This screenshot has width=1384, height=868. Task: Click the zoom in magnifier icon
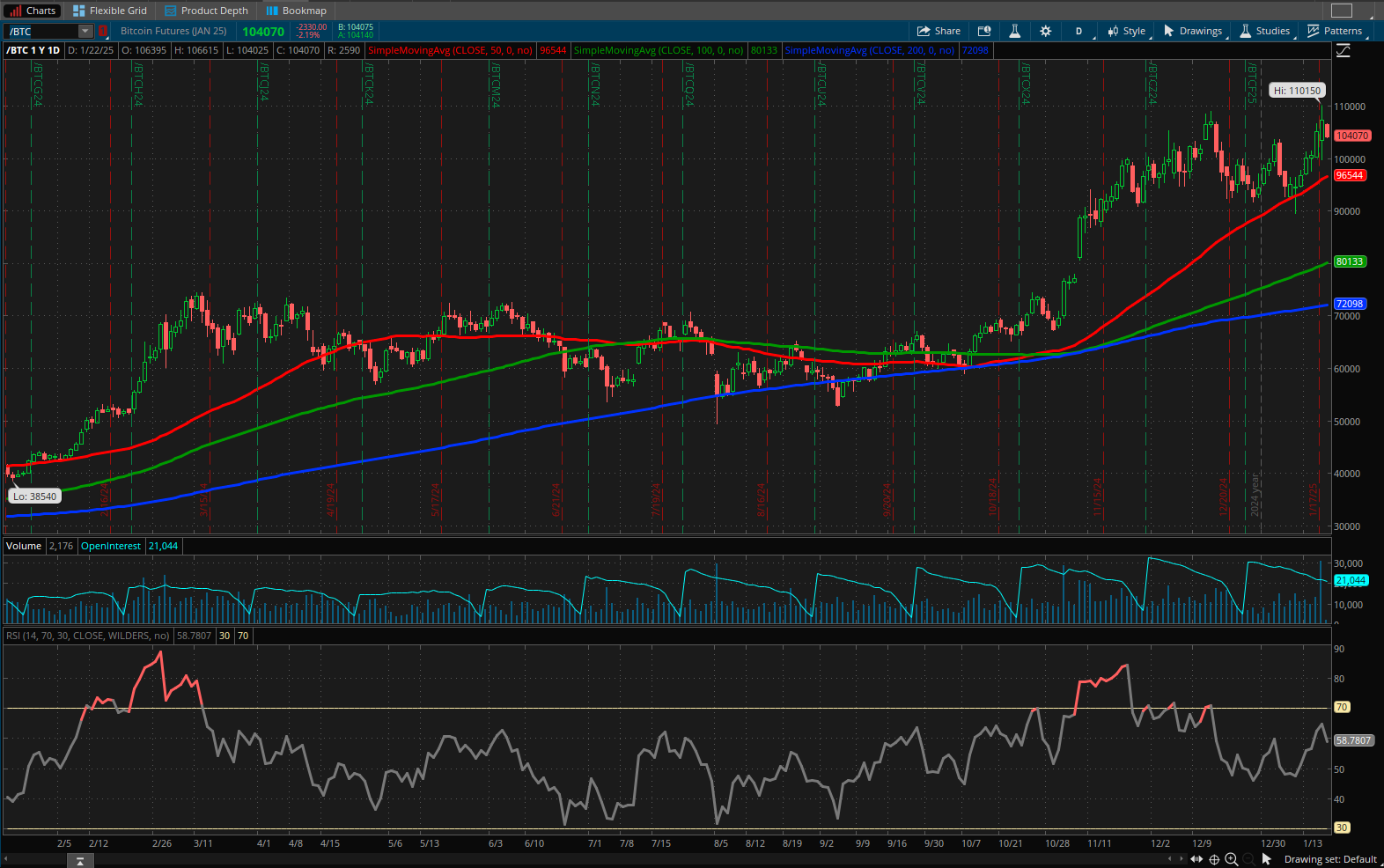1231,860
